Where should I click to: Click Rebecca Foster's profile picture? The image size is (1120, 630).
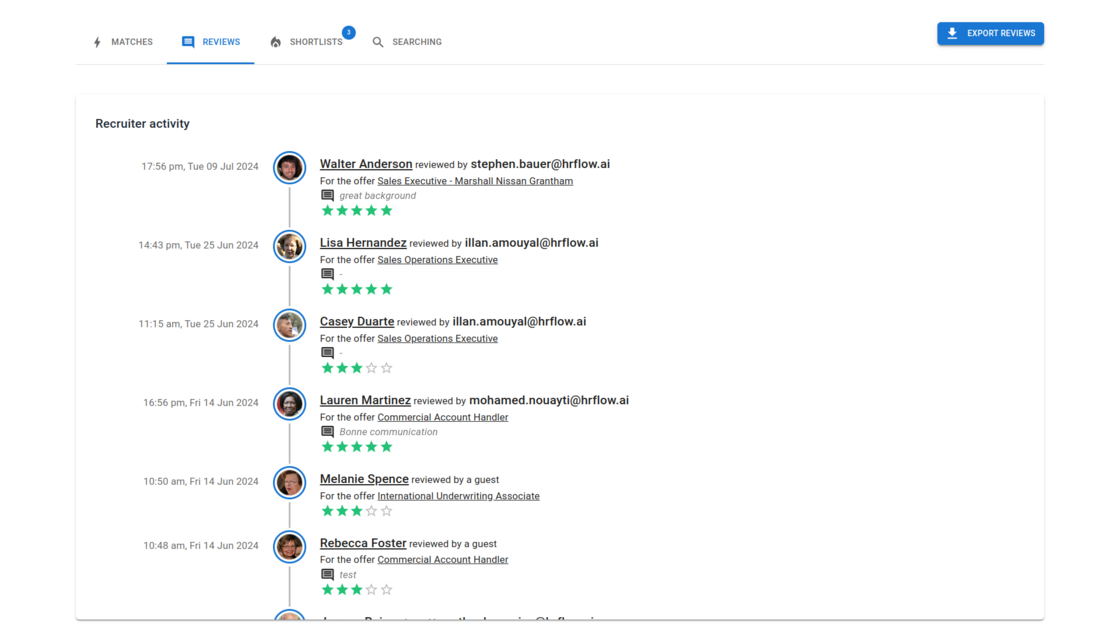click(289, 547)
